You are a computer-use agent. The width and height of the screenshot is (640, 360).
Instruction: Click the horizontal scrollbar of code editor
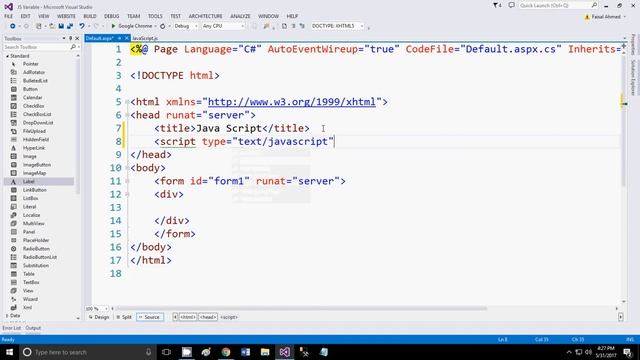tap(302, 309)
